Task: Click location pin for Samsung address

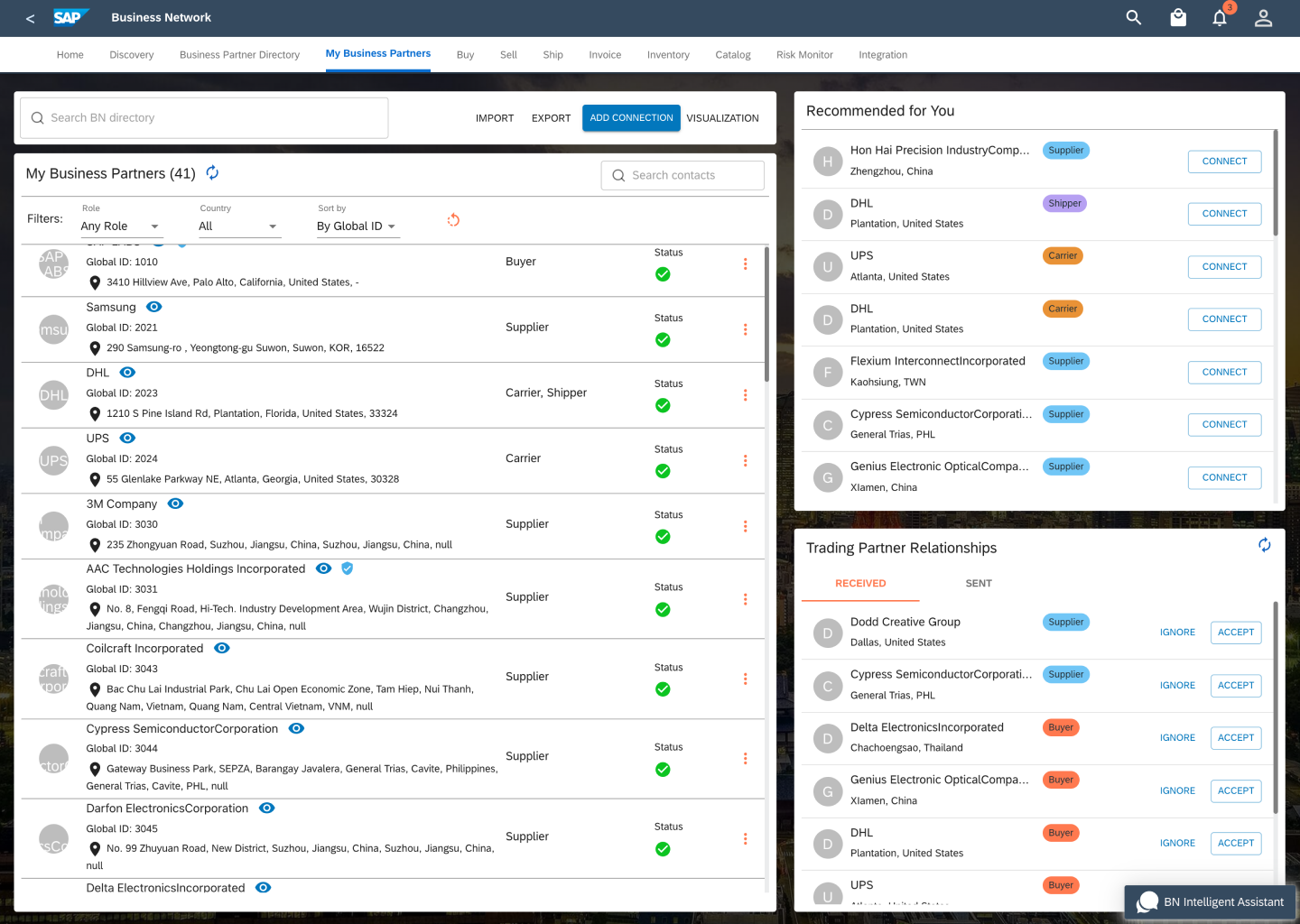Action: click(x=95, y=348)
